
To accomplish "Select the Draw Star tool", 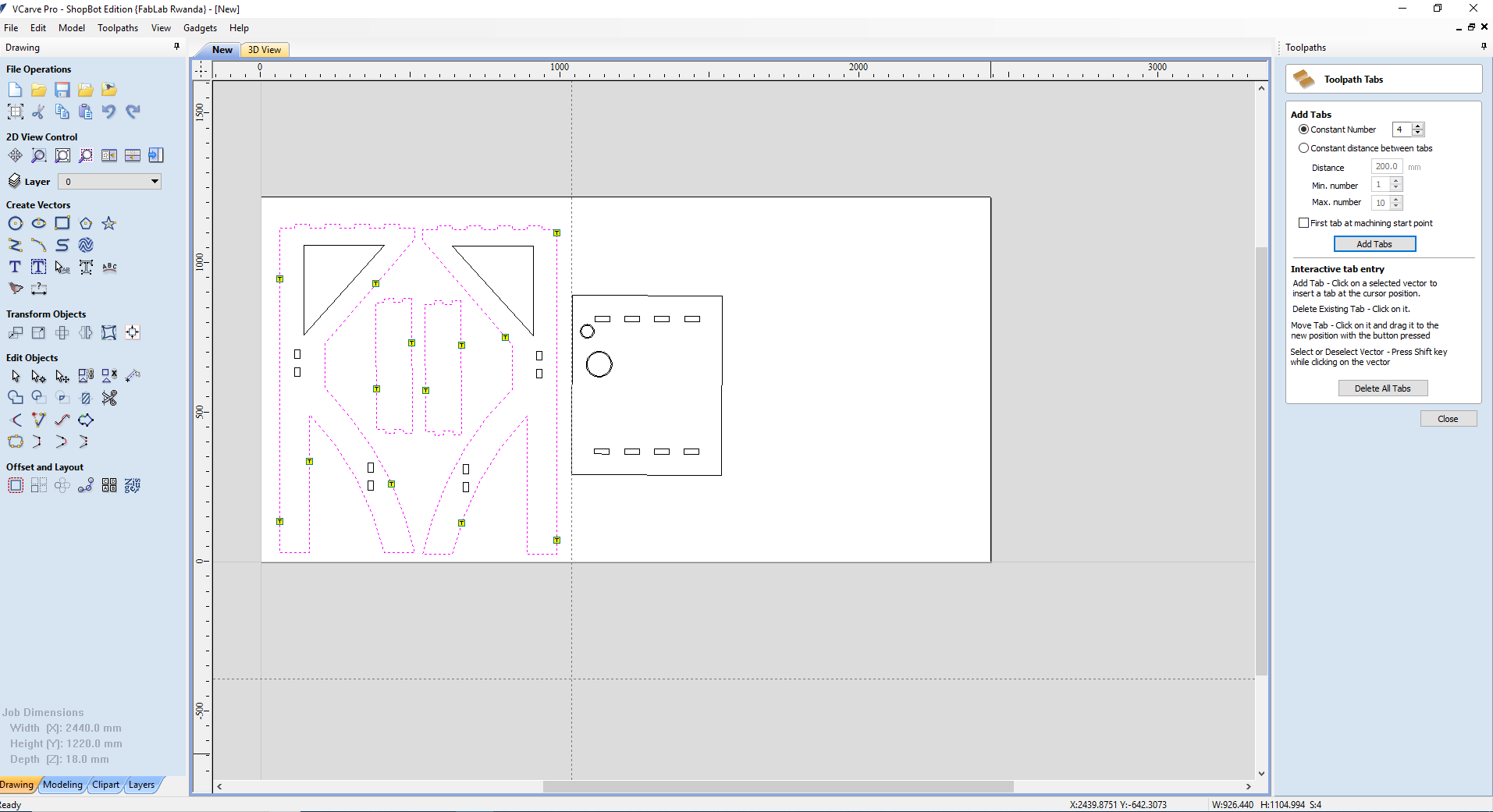I will tap(109, 223).
